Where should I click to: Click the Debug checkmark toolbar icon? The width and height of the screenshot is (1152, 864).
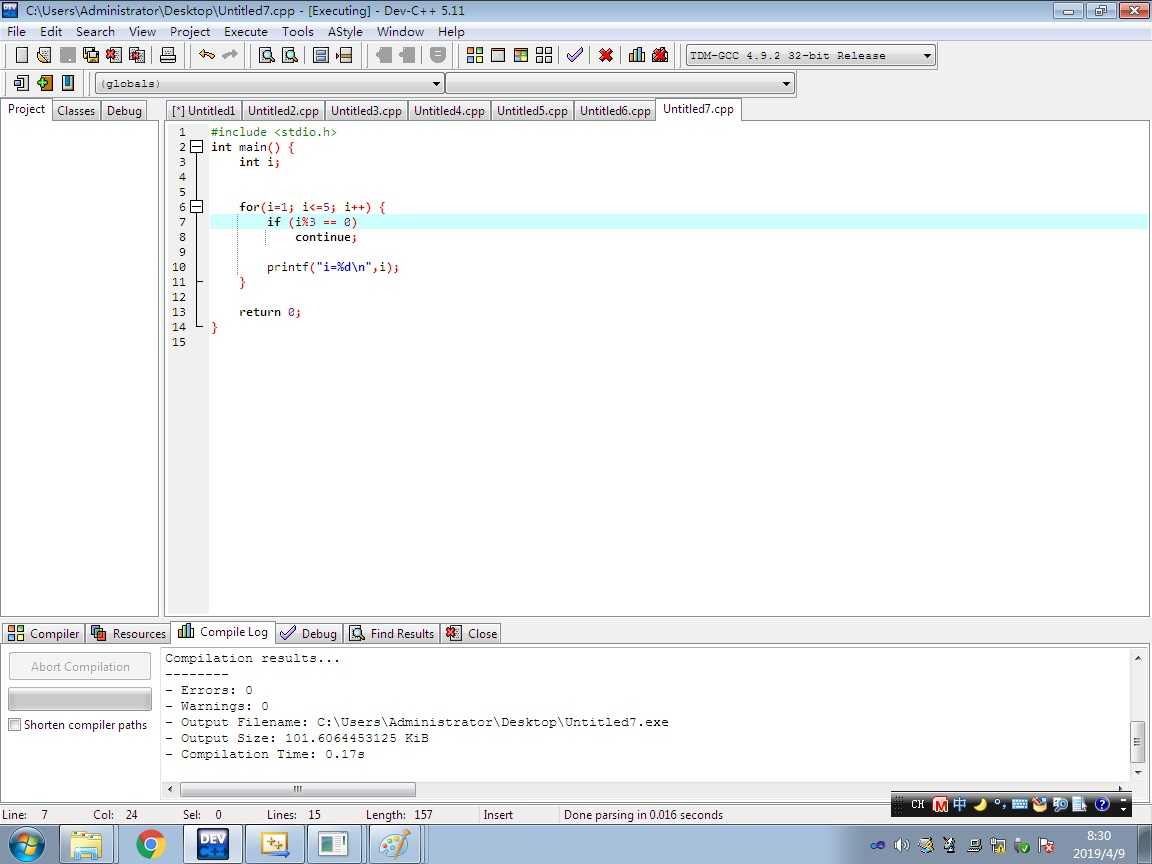tap(575, 55)
